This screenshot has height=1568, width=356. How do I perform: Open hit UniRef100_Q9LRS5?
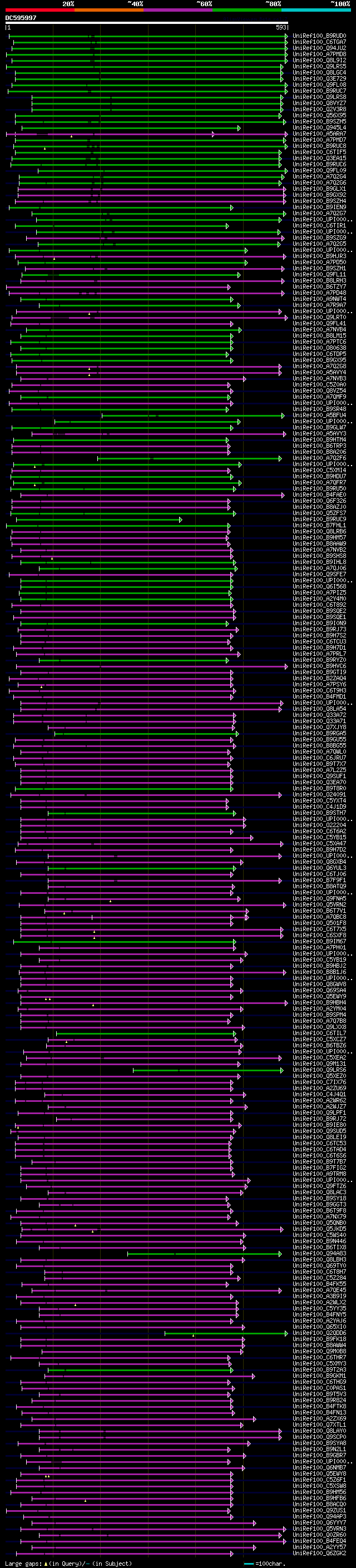pos(319,66)
